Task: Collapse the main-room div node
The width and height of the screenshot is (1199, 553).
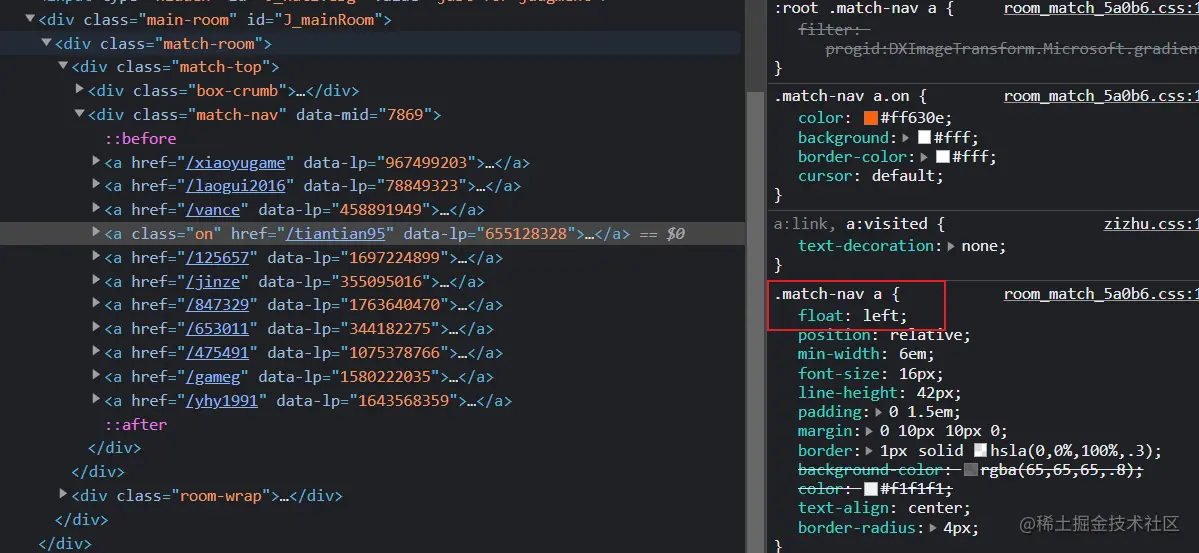Action: (x=30, y=20)
